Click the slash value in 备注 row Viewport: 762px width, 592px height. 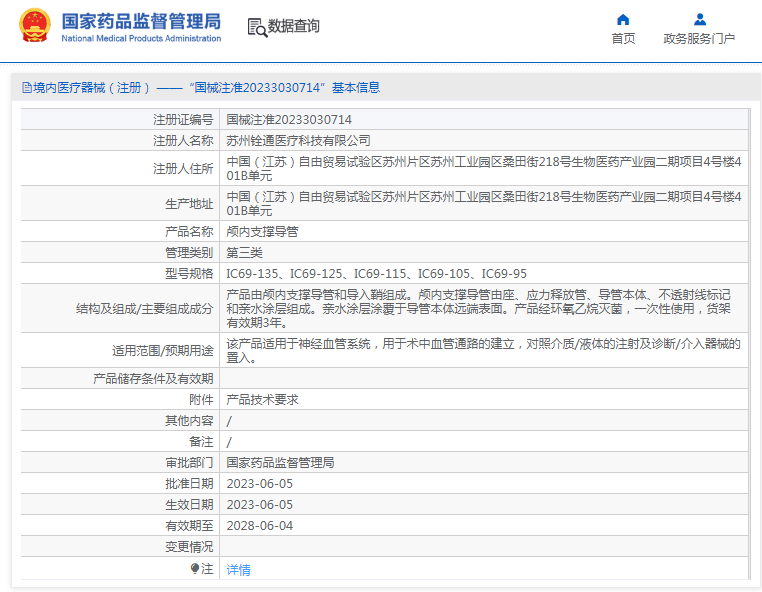click(x=229, y=442)
